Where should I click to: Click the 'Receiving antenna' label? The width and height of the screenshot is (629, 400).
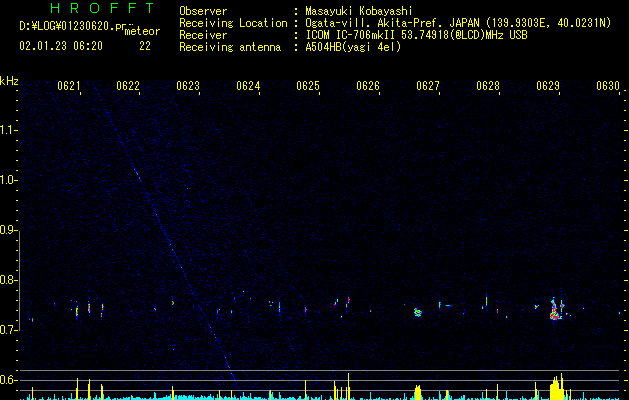coord(230,47)
